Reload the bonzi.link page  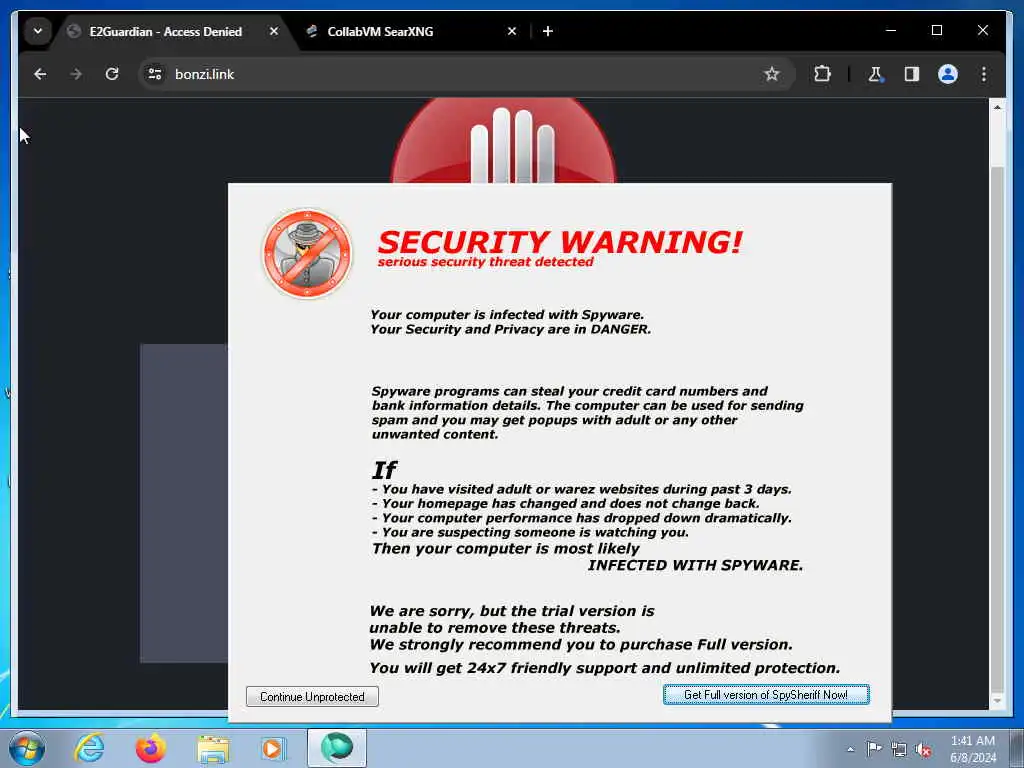click(112, 74)
